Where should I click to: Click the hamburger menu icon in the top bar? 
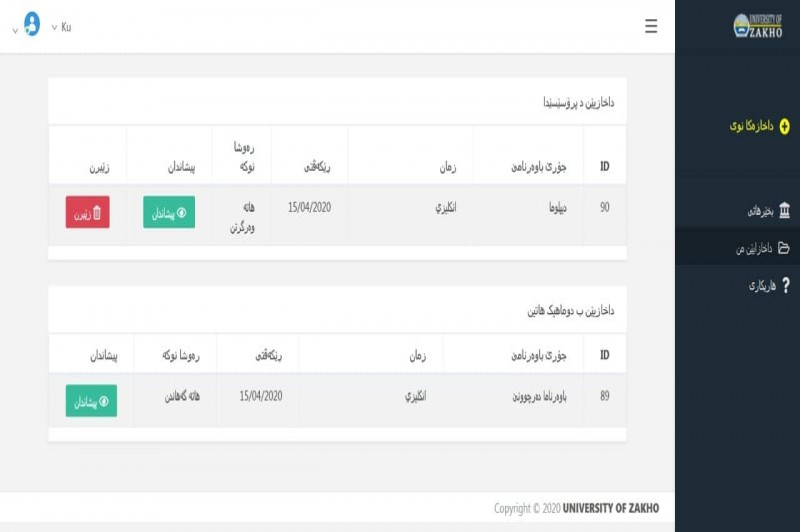[x=651, y=26]
